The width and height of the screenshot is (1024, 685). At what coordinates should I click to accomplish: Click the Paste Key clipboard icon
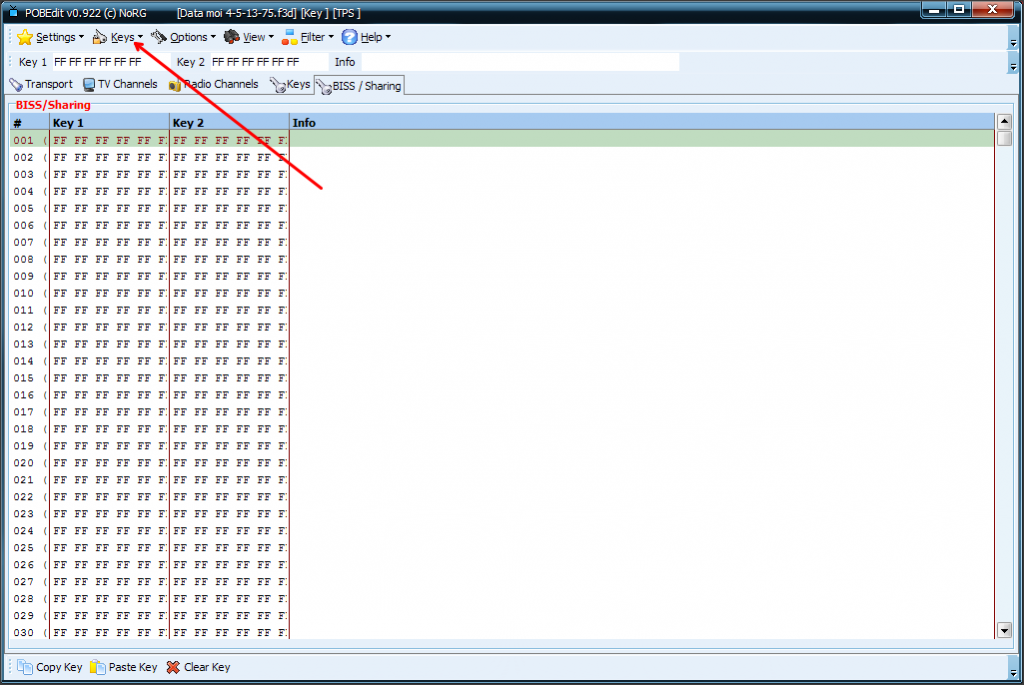click(98, 667)
